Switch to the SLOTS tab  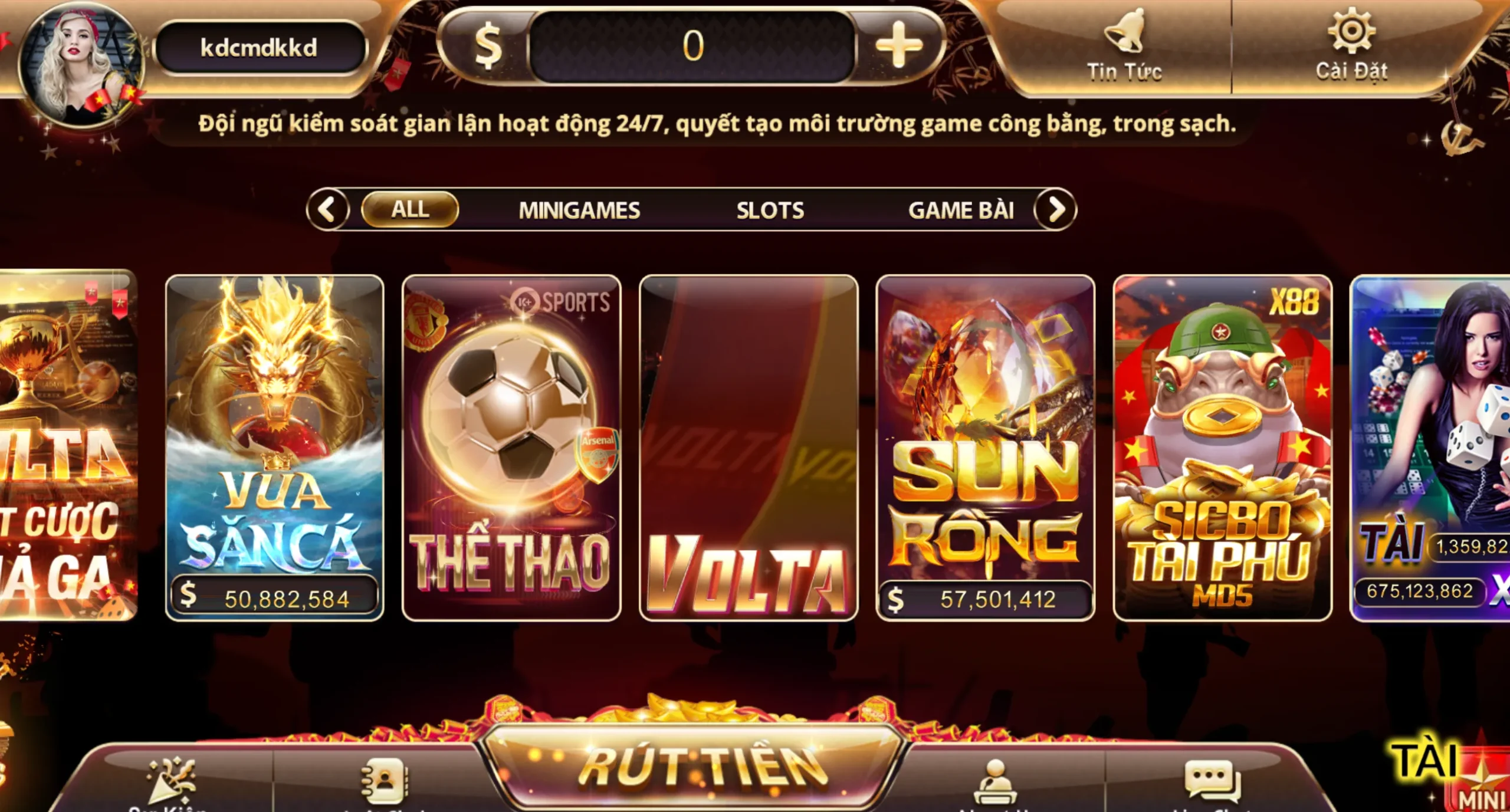(770, 211)
